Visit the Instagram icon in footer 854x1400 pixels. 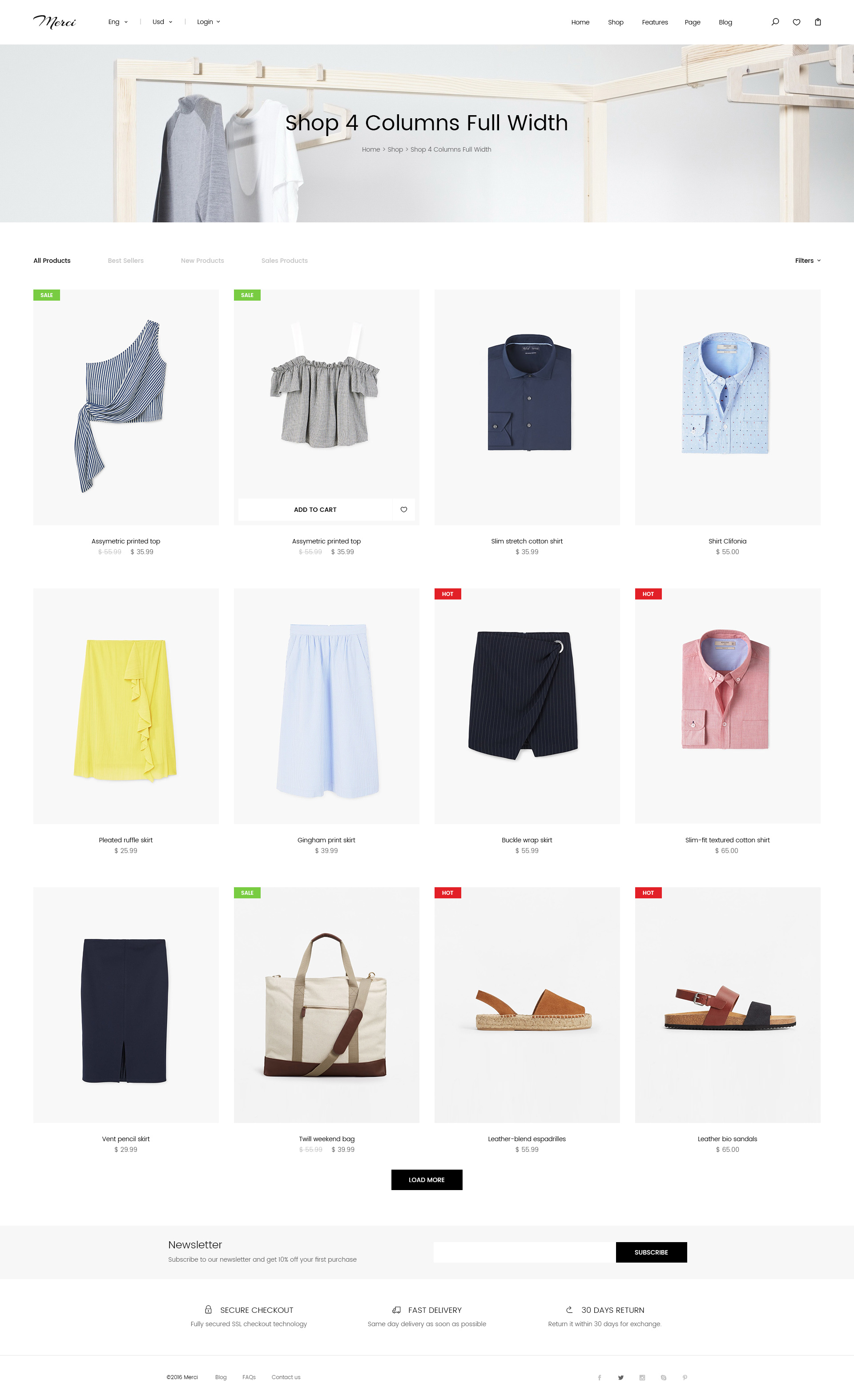[642, 1377]
